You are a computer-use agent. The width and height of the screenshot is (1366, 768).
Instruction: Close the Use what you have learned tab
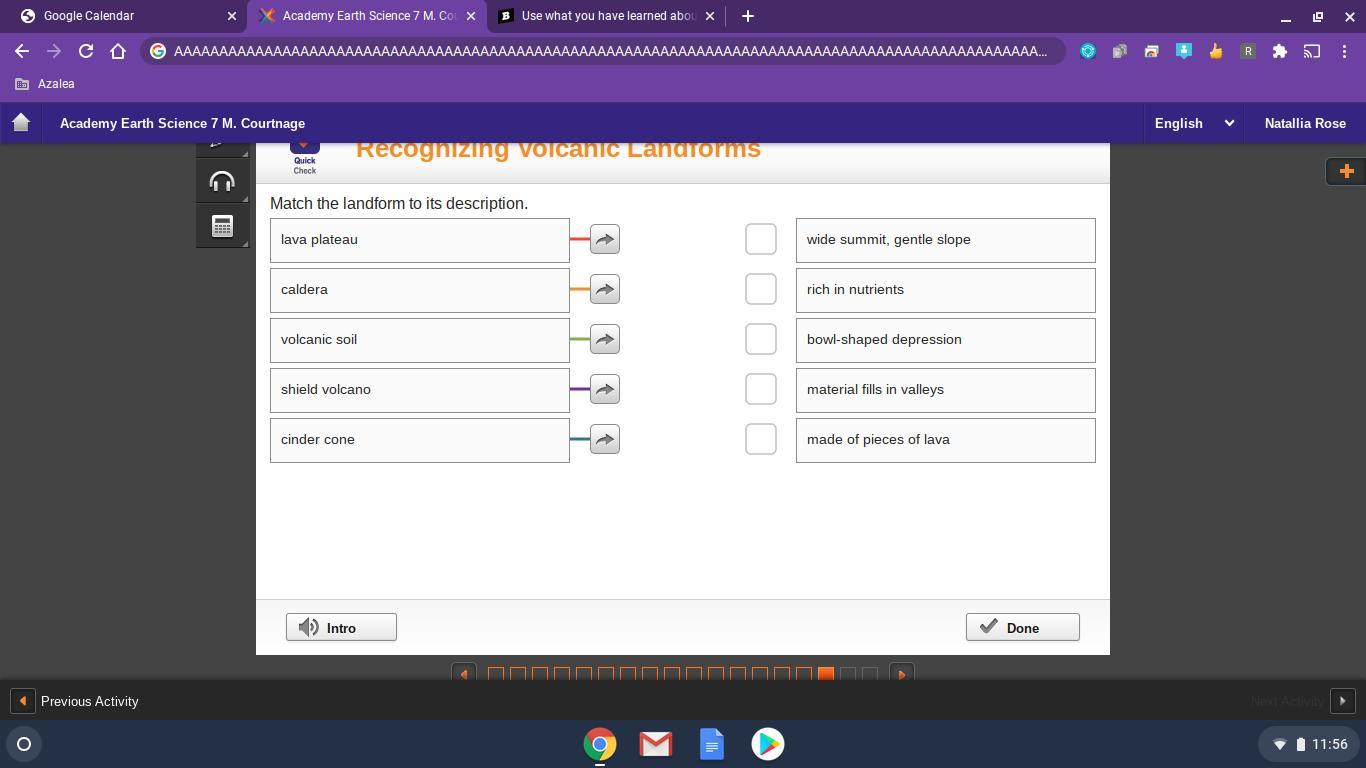pos(710,16)
